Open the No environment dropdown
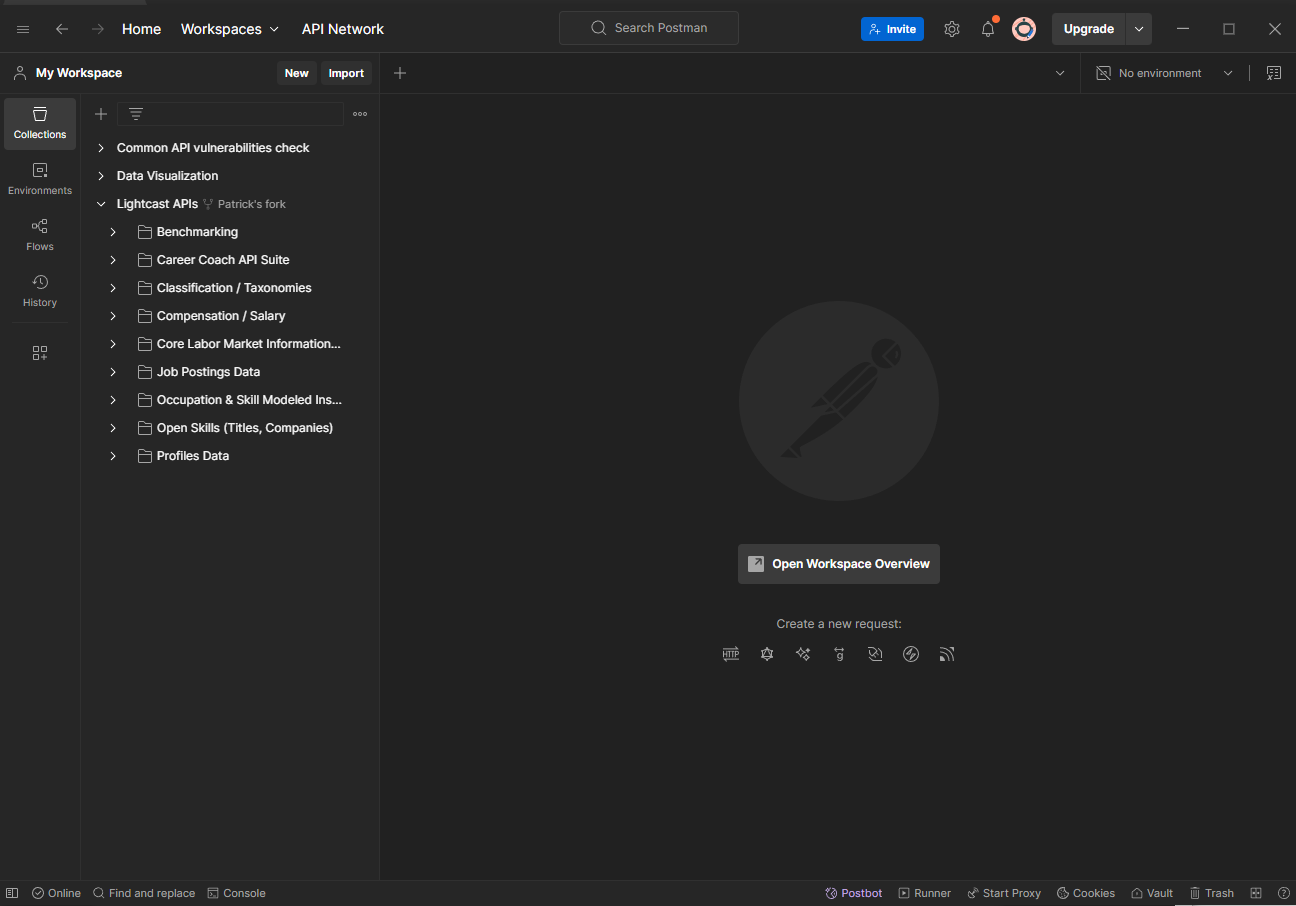This screenshot has height=906, width=1296. click(x=1165, y=73)
